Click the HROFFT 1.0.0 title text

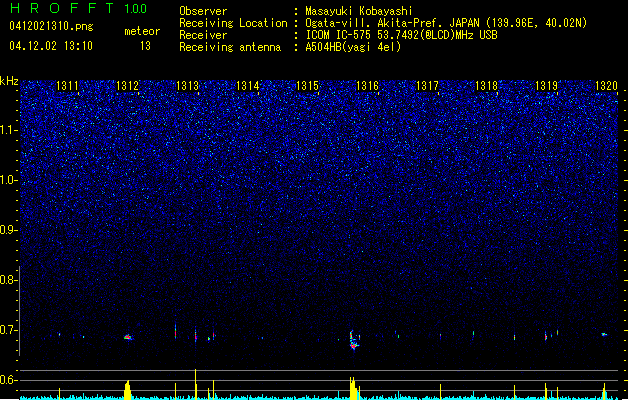pos(78,8)
